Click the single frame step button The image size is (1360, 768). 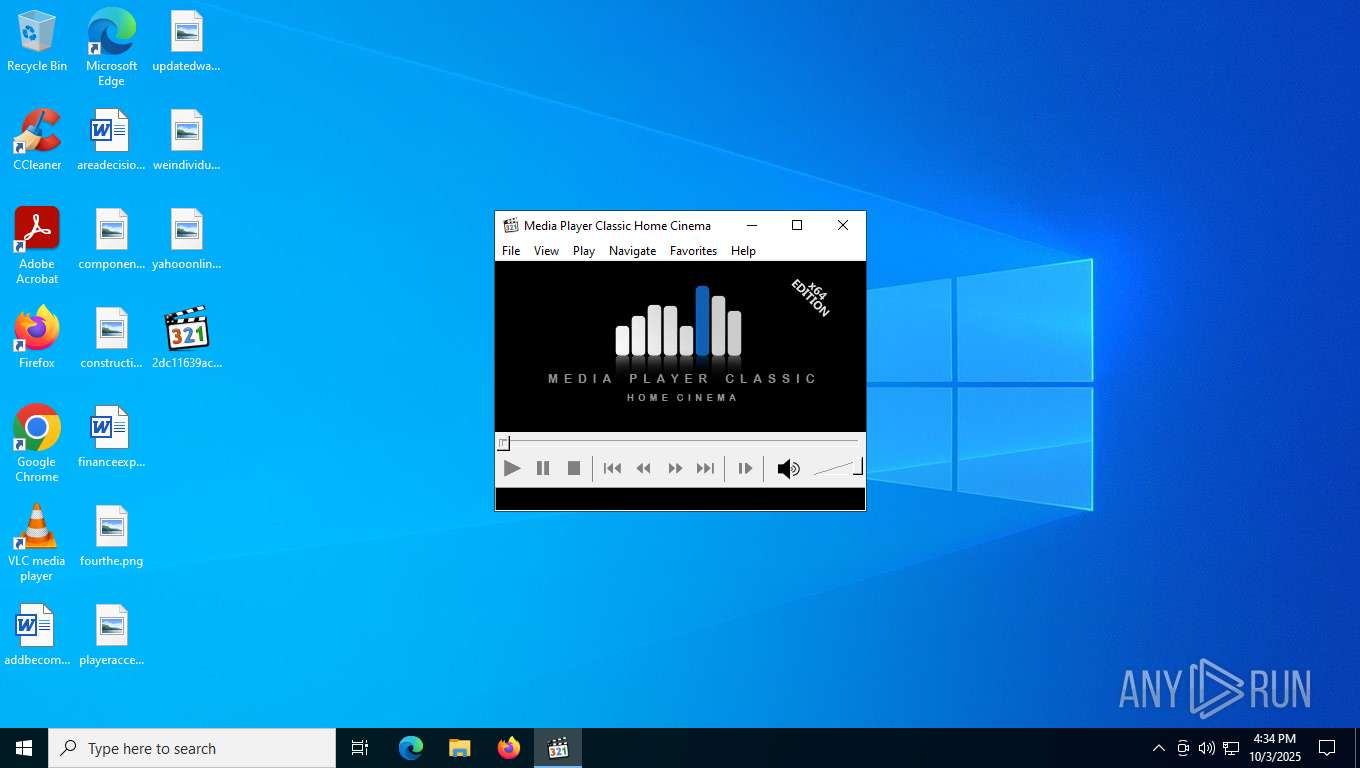(745, 468)
